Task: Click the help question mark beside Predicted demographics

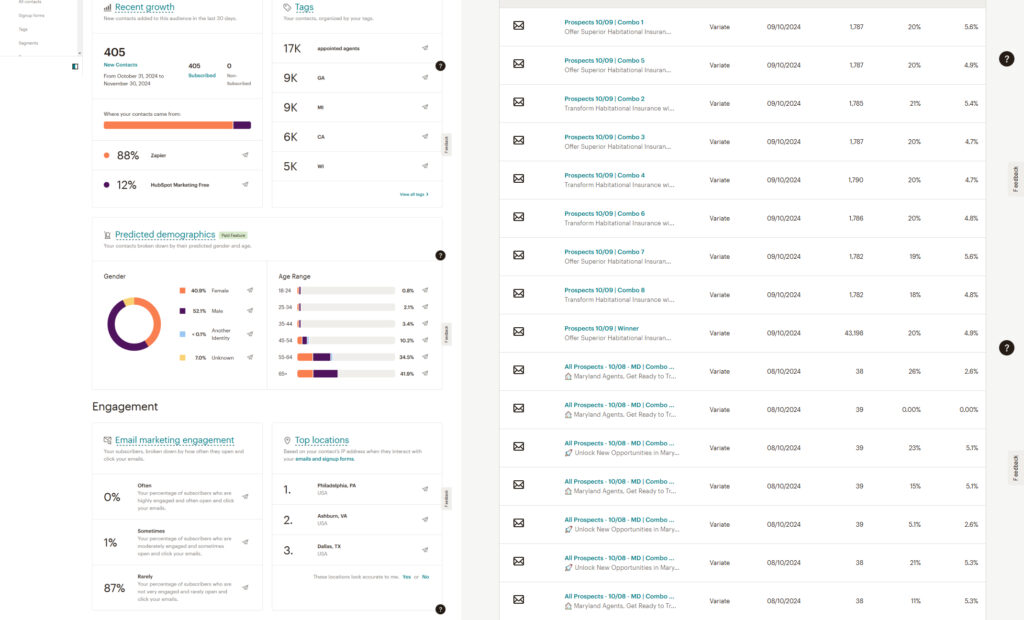Action: [x=440, y=255]
